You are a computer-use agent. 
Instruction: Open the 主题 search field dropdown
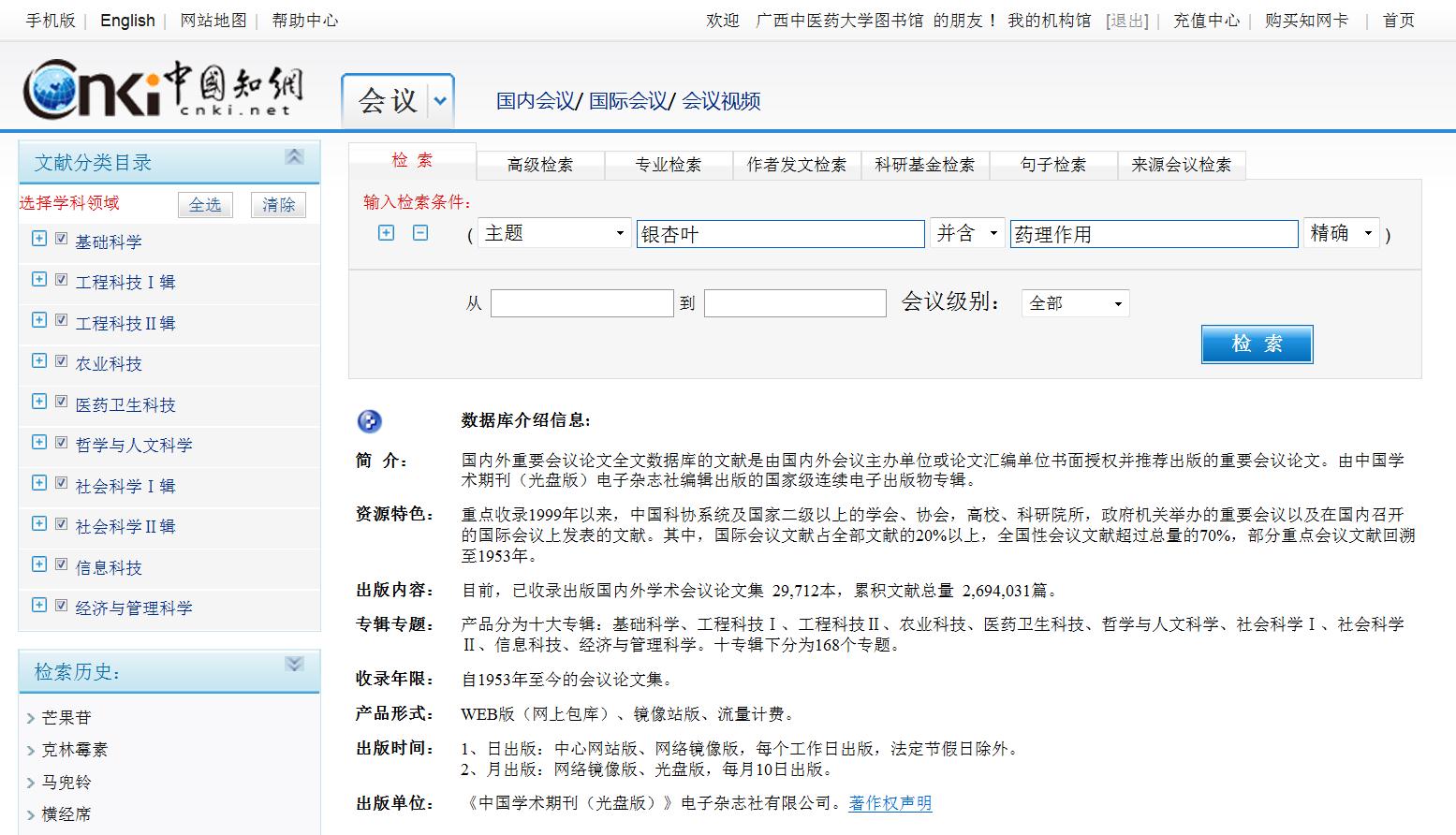554,233
